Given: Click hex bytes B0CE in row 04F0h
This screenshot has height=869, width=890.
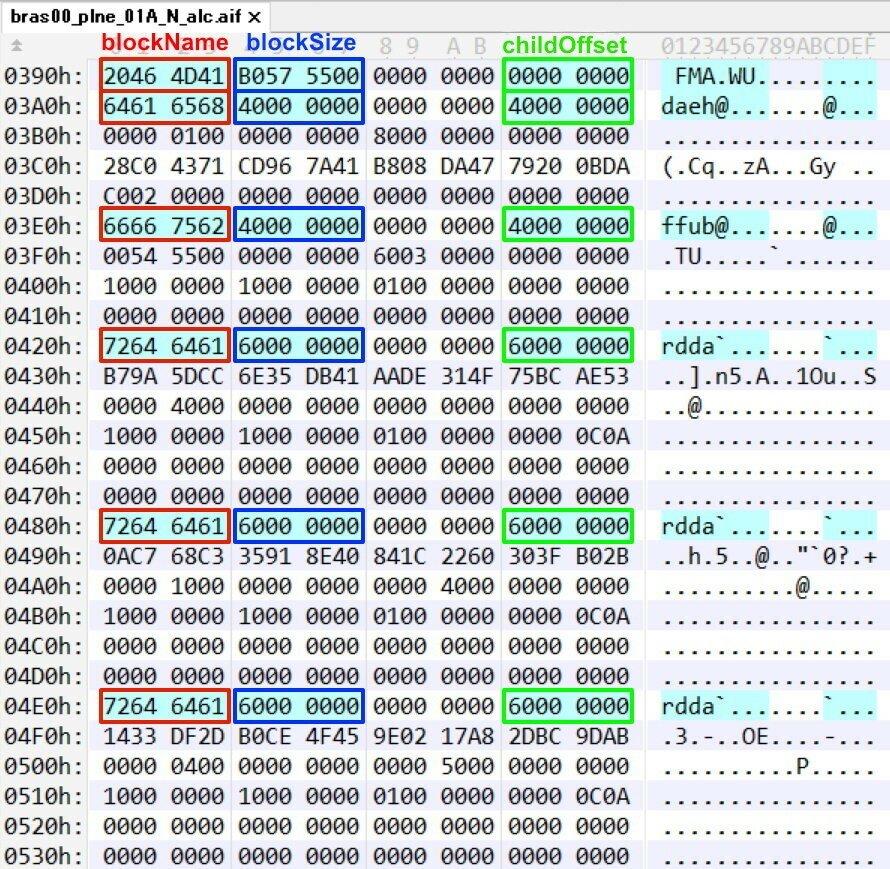Looking at the screenshot, I should pos(265,736).
